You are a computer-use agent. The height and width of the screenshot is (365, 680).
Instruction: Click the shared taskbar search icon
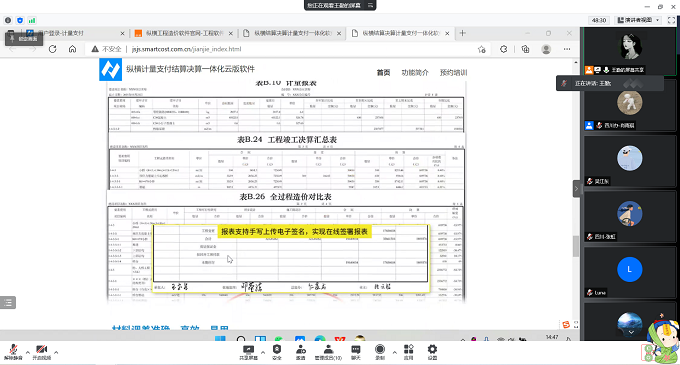241,338
